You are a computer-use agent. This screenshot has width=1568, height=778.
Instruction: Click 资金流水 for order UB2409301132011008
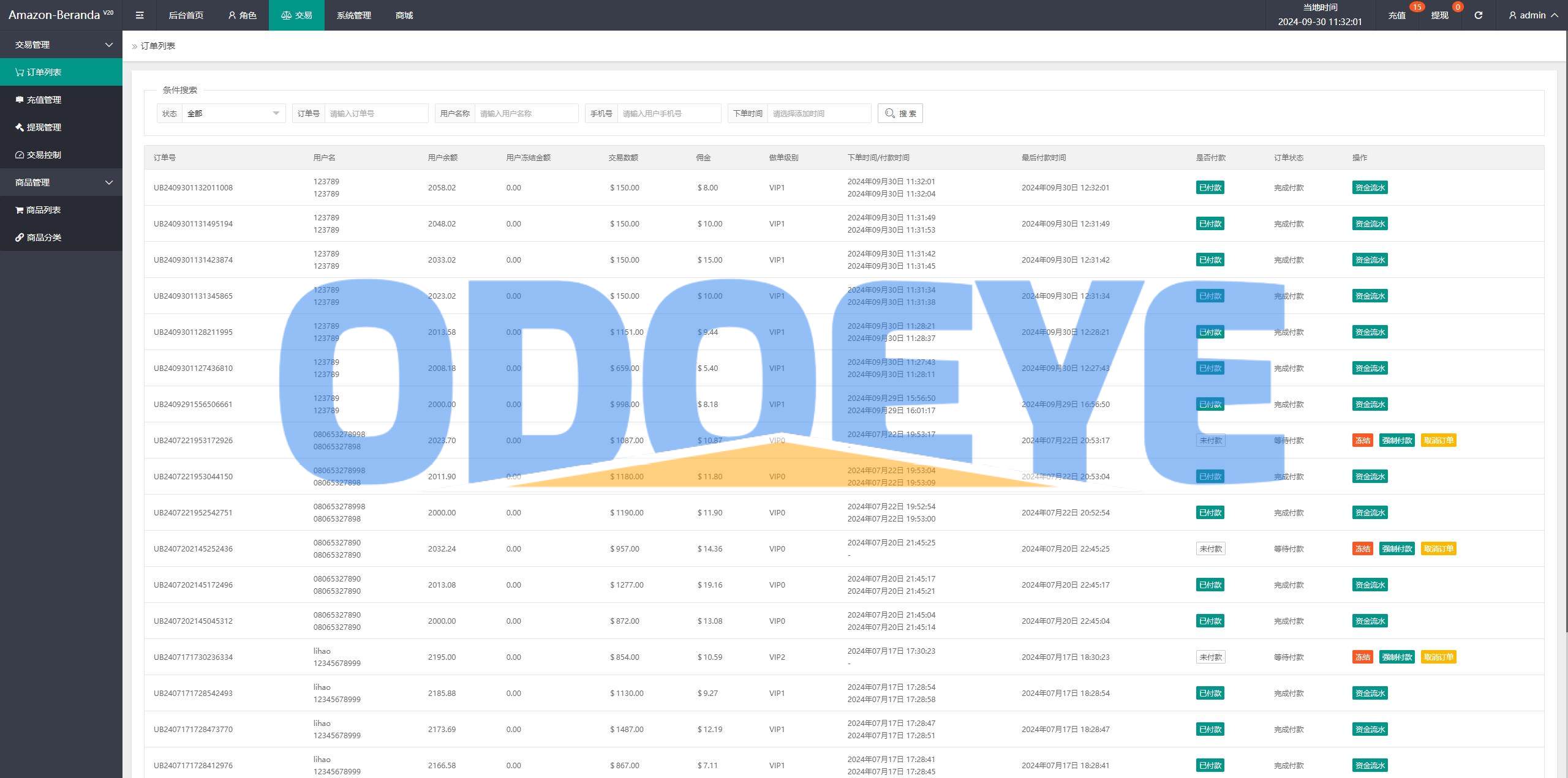coord(1370,188)
